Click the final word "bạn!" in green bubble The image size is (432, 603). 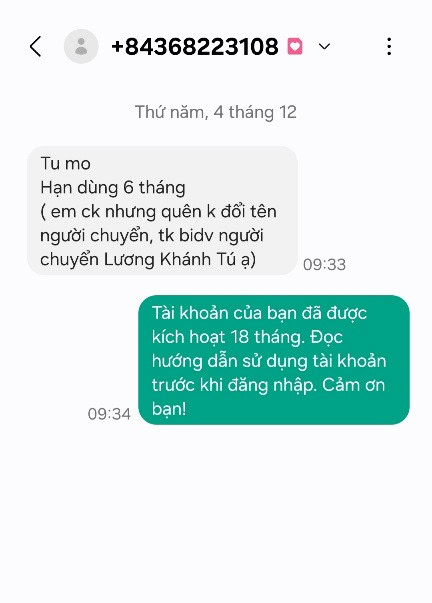pos(169,409)
